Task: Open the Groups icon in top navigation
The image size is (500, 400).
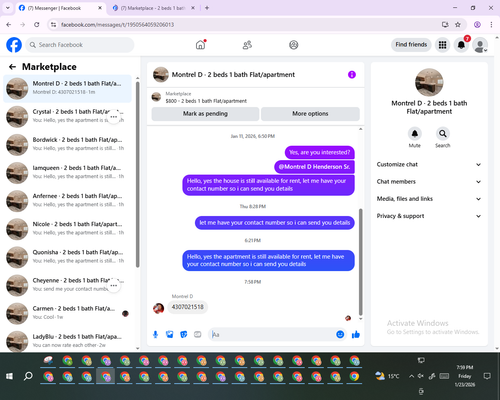Action: pyautogui.click(x=294, y=45)
